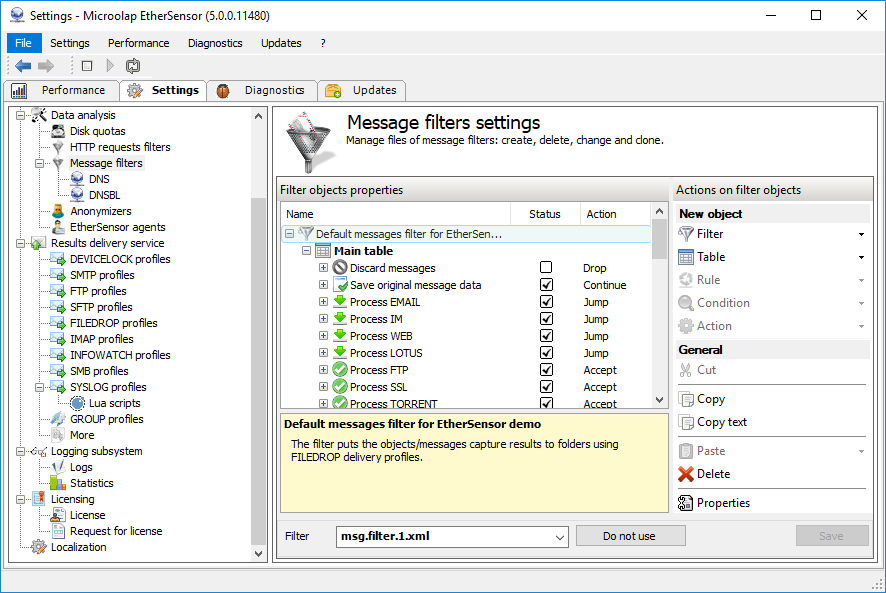Select the SMTP profiles tree item
Image resolution: width=886 pixels, height=593 pixels.
(102, 275)
